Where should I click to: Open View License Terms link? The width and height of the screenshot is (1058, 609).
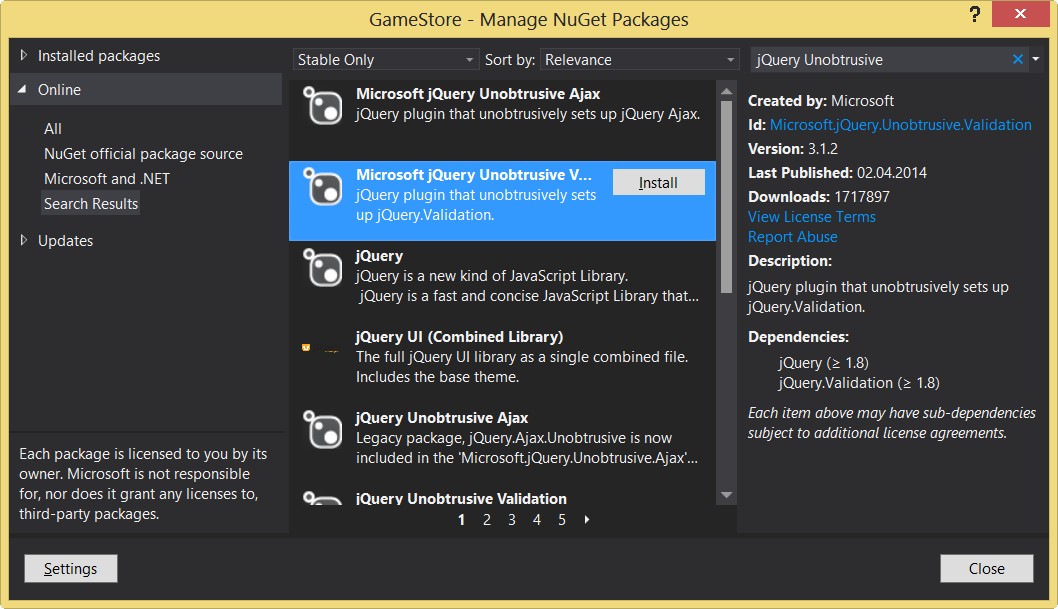click(x=812, y=216)
